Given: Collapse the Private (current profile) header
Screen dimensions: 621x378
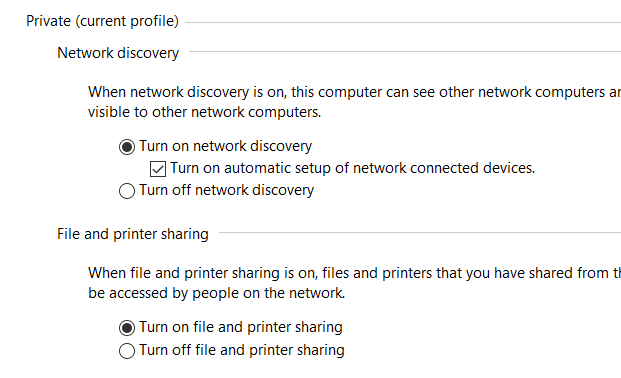Looking at the screenshot, I should click(102, 21).
